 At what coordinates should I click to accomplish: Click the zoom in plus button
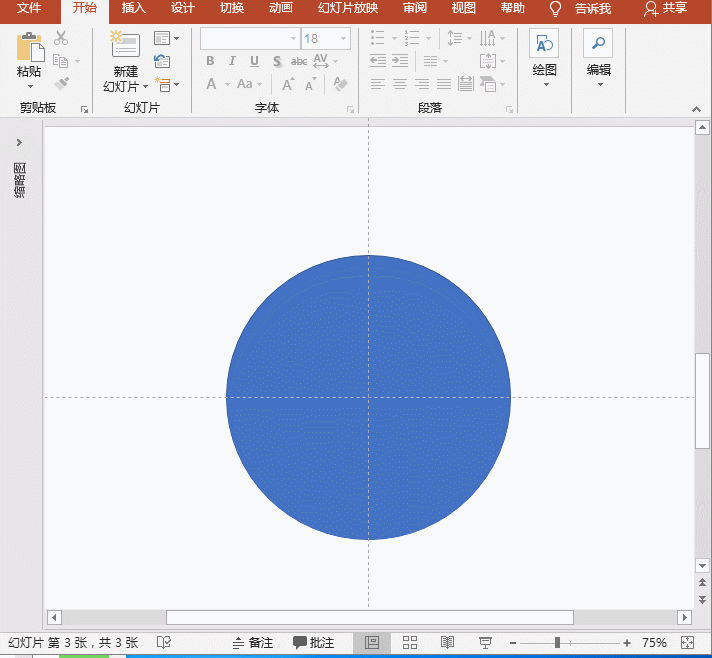[x=627, y=643]
